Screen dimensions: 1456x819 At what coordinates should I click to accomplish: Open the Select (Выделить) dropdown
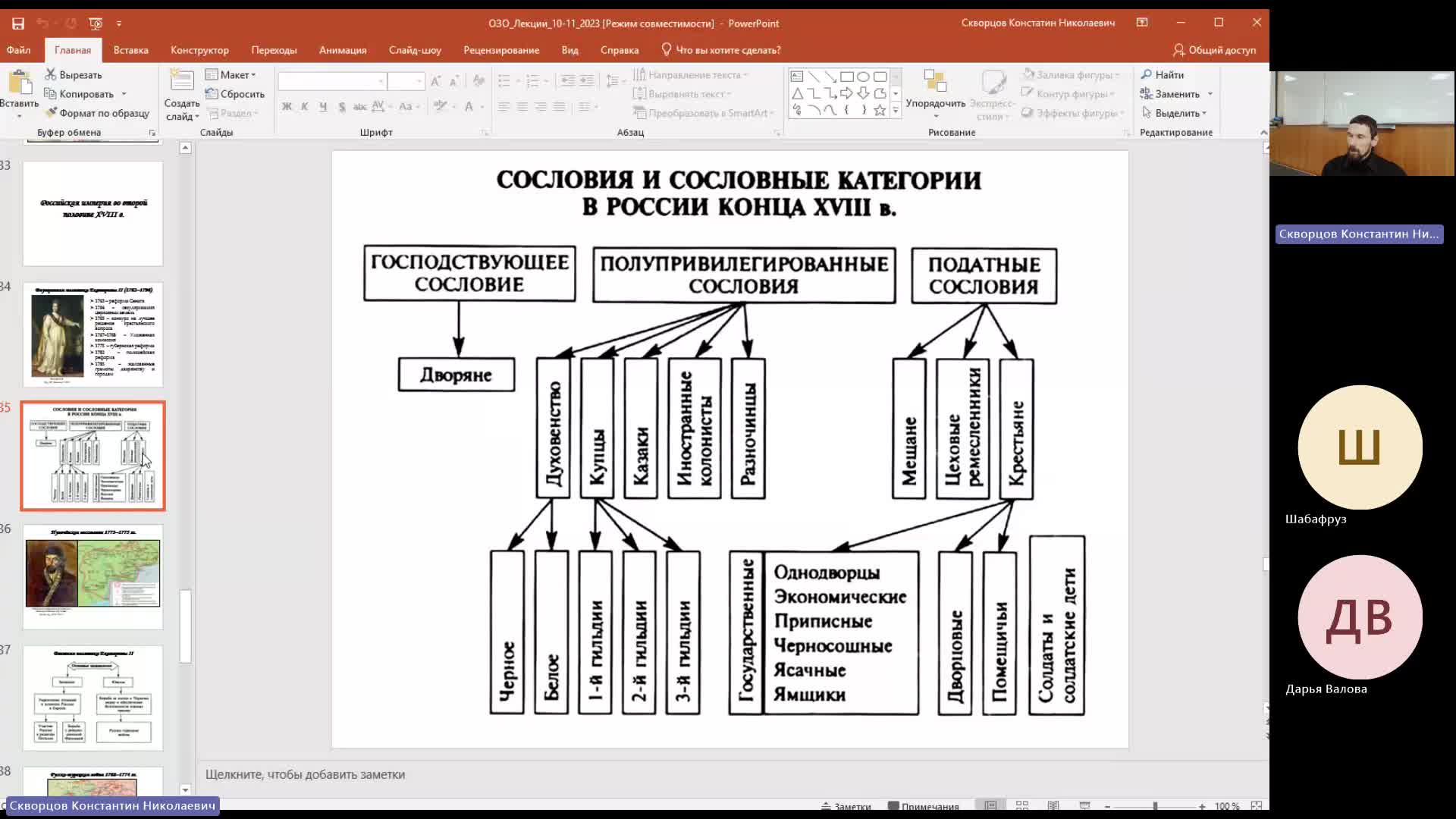click(1174, 113)
